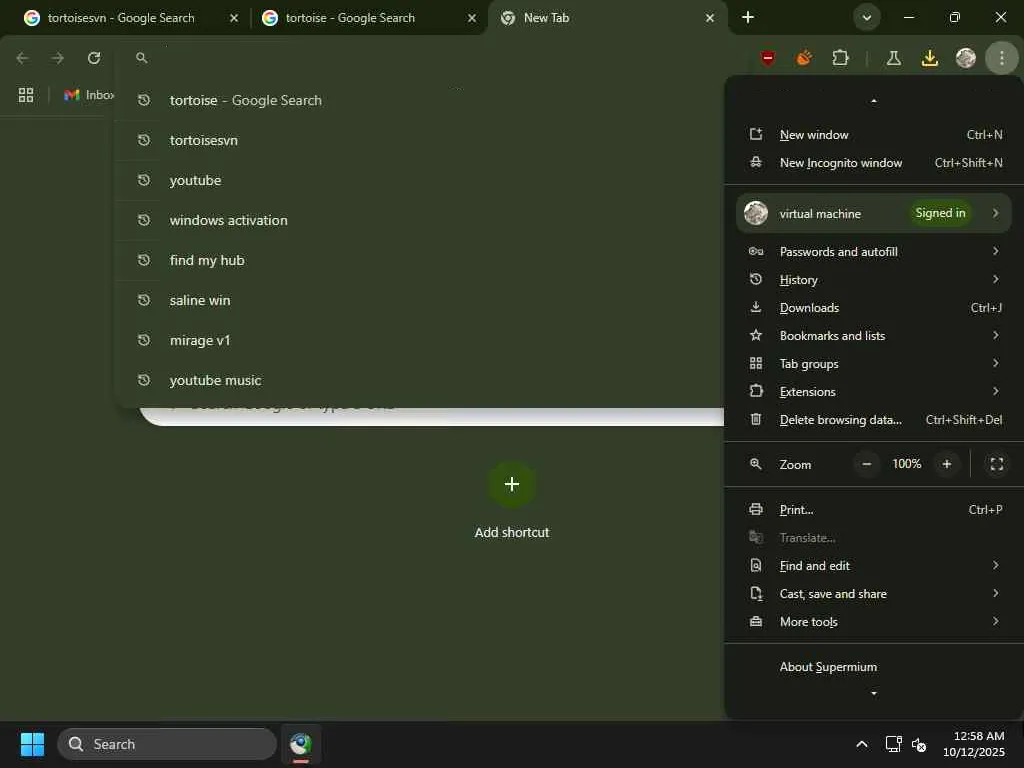
Task: Select suggestion 'tortoise - Google Search'
Action: (x=420, y=100)
